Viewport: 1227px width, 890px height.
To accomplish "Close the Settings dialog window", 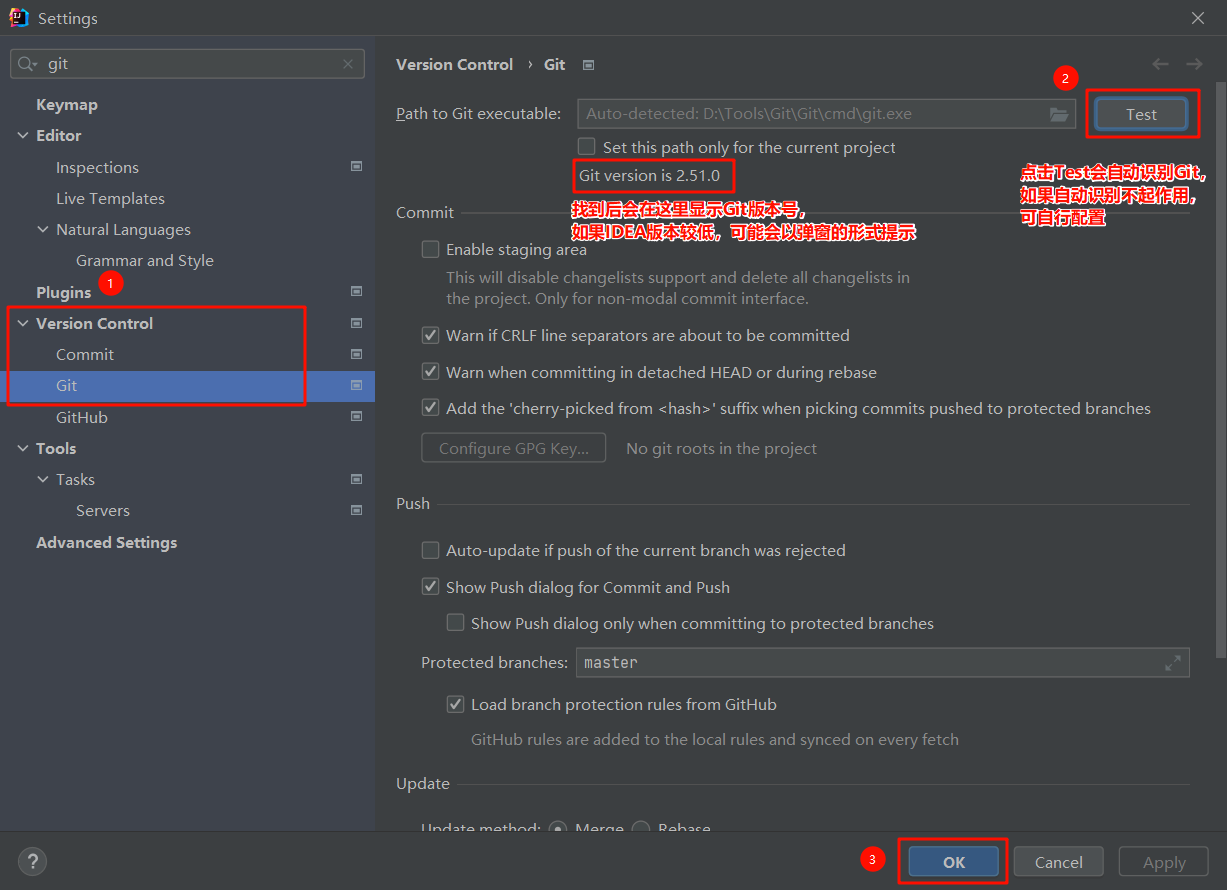I will pos(1198,18).
